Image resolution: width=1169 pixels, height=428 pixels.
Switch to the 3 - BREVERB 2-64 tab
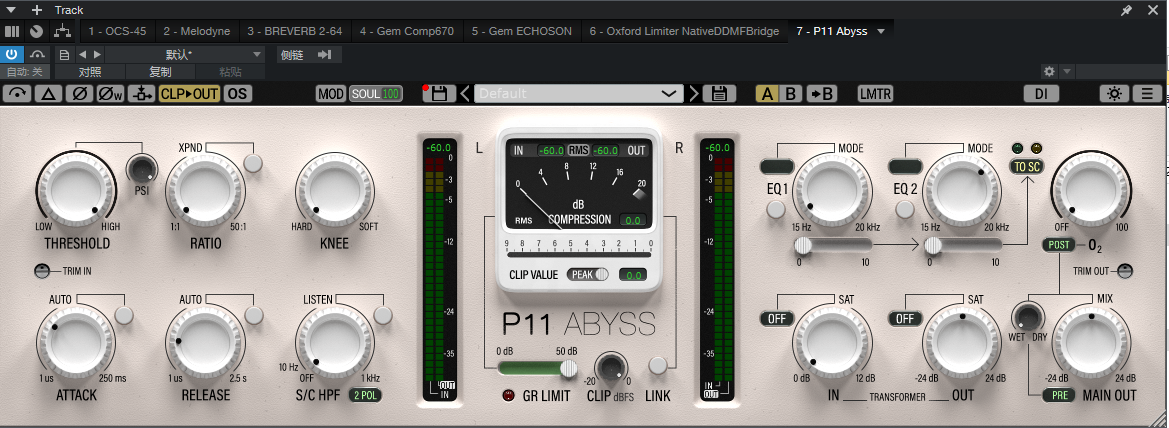point(294,31)
